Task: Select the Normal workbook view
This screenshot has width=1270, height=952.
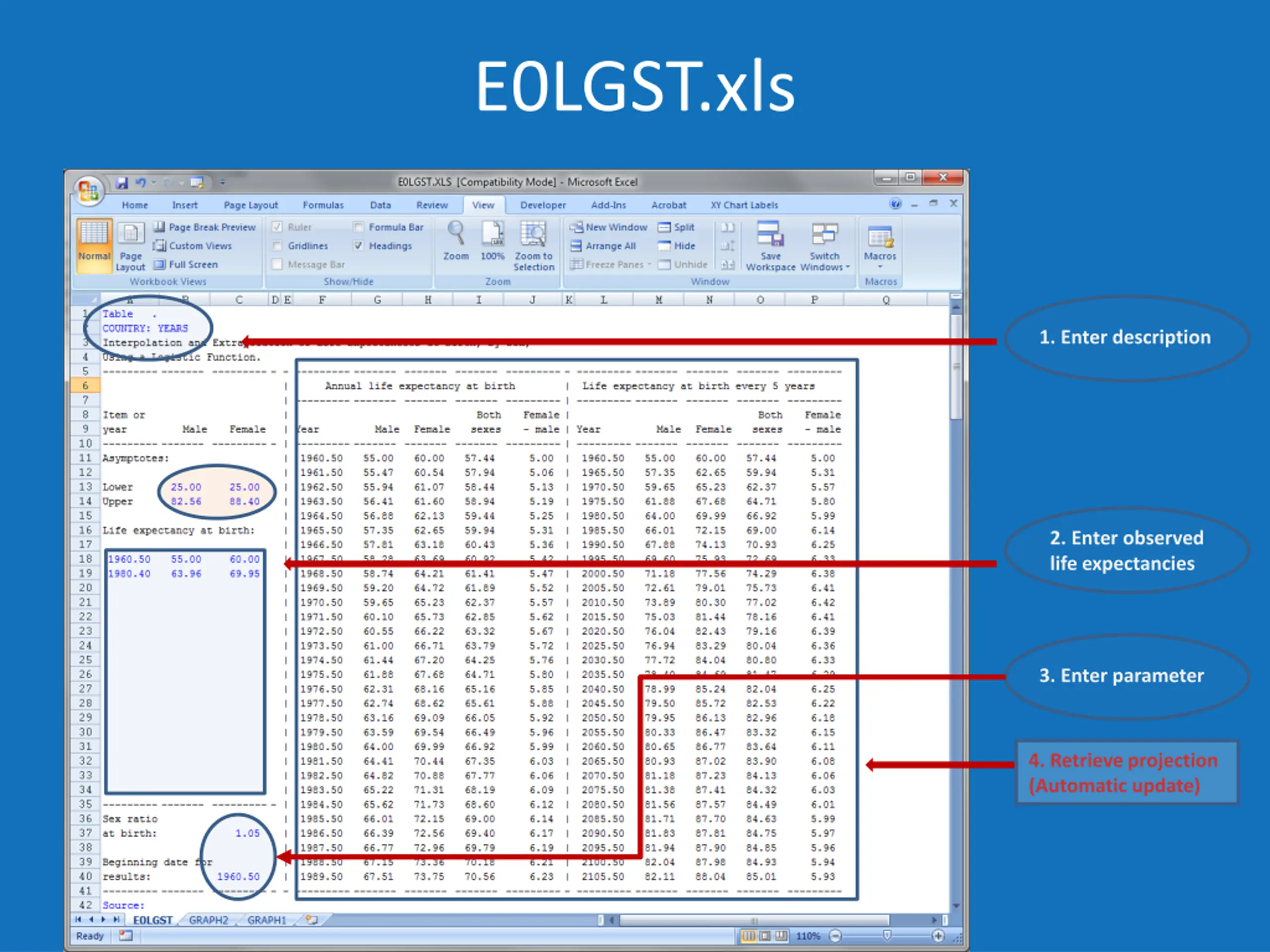Action: [94, 245]
